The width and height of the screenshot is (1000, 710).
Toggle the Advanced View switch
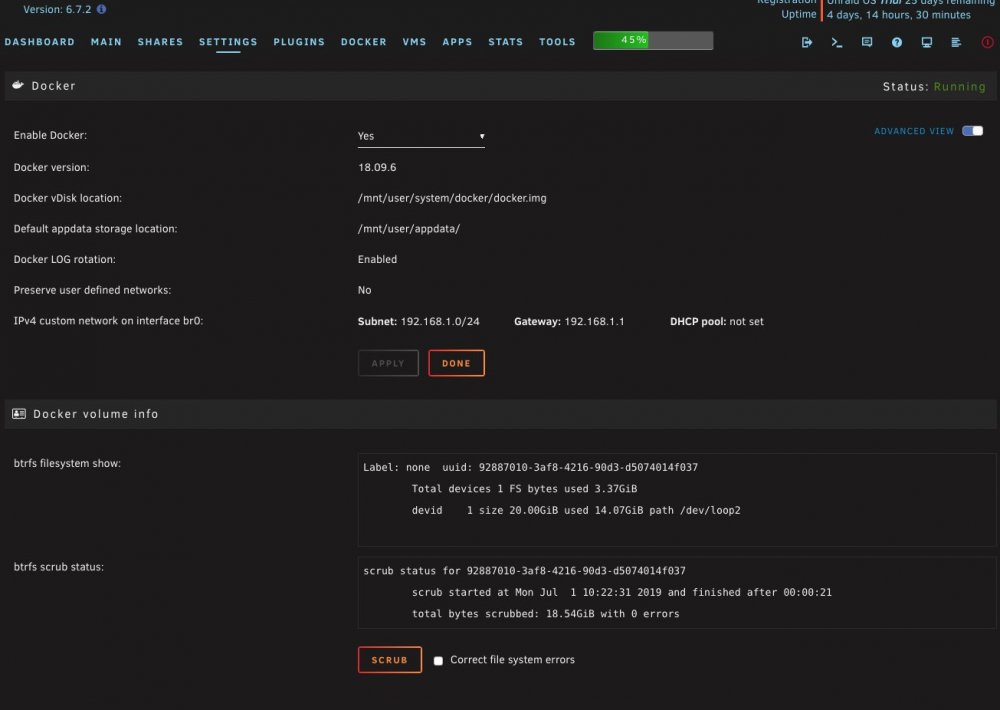tap(973, 131)
